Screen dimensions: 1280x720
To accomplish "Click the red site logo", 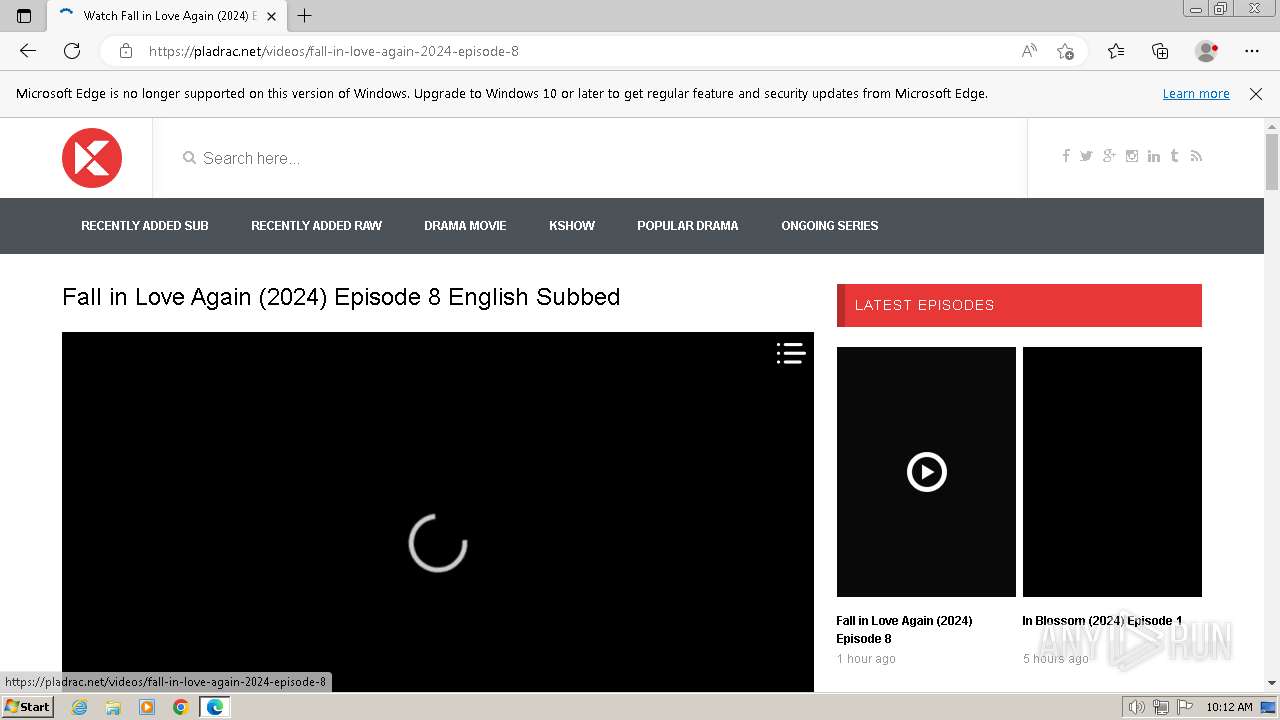I will pos(92,158).
